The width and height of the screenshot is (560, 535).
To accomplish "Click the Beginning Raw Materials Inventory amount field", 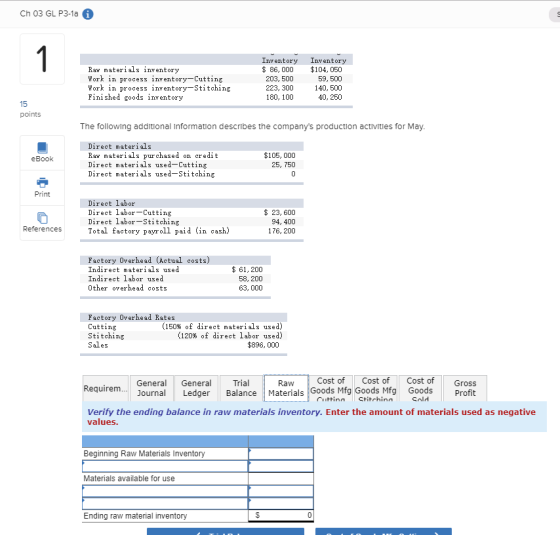I will (281, 454).
